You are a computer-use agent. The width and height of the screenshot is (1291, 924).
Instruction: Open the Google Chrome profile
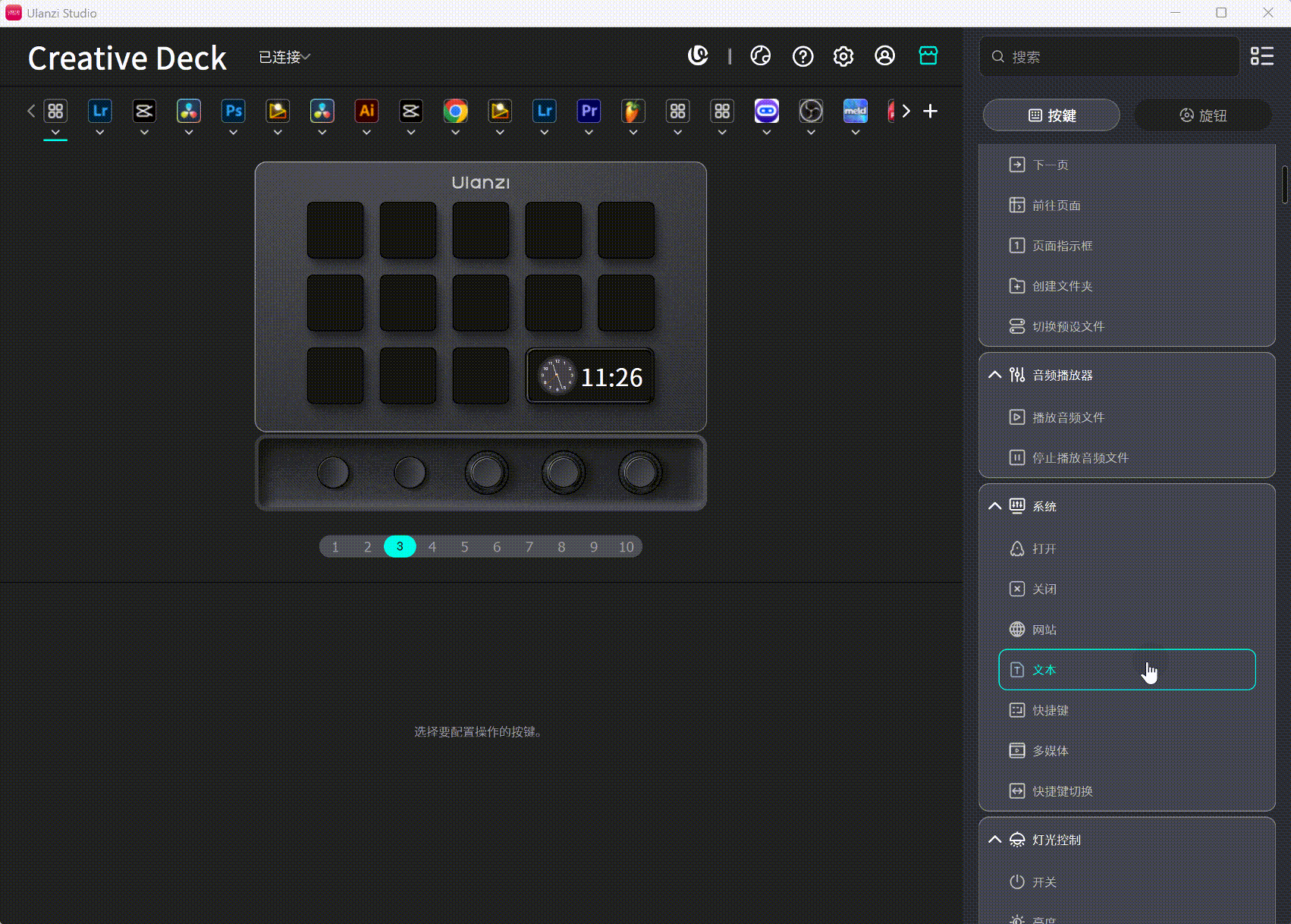pyautogui.click(x=455, y=112)
